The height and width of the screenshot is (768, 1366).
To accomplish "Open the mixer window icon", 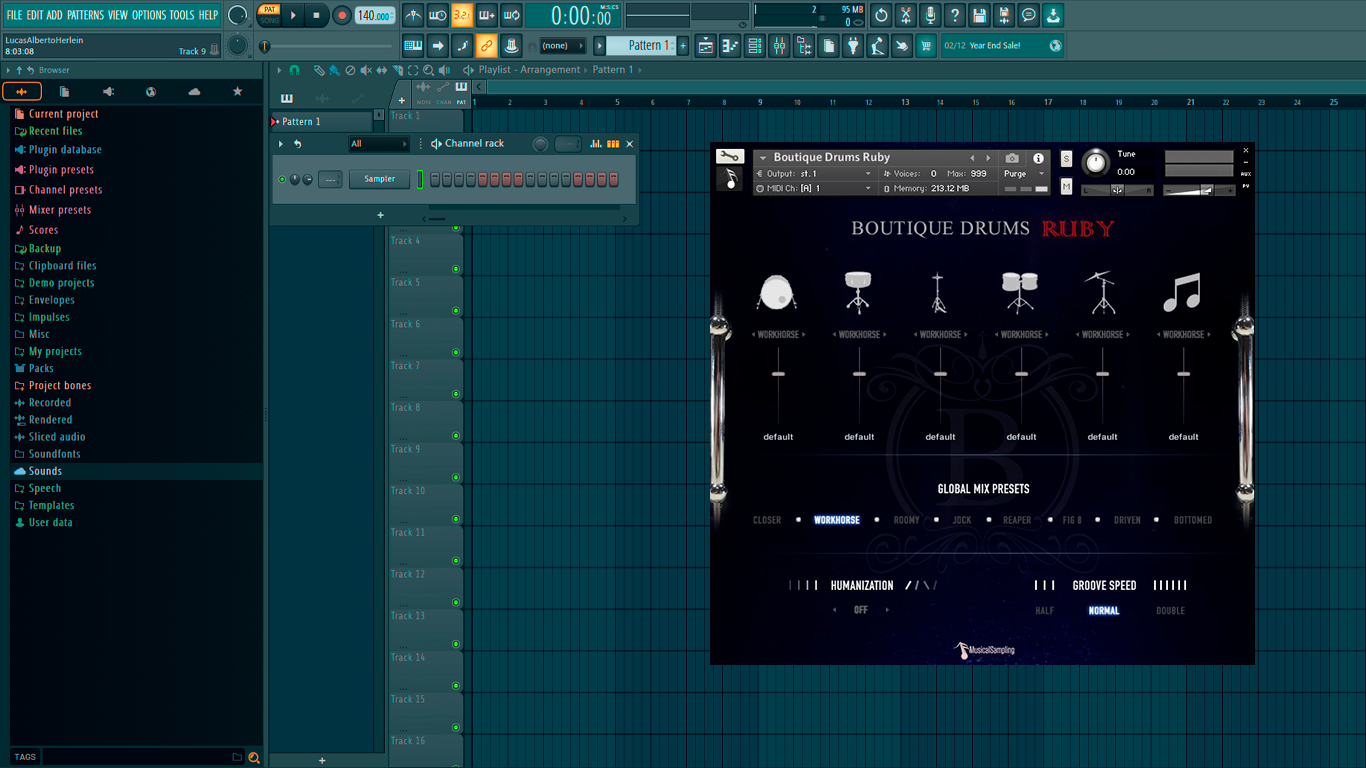I will pyautogui.click(x=779, y=46).
